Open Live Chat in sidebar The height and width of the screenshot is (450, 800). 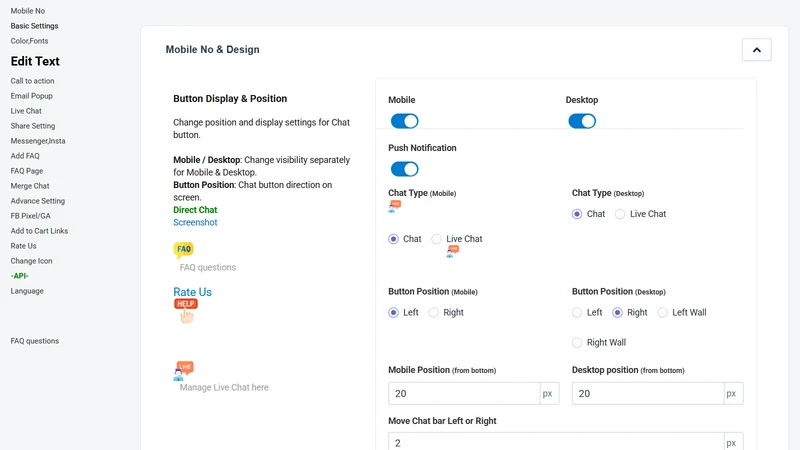[x=26, y=111]
